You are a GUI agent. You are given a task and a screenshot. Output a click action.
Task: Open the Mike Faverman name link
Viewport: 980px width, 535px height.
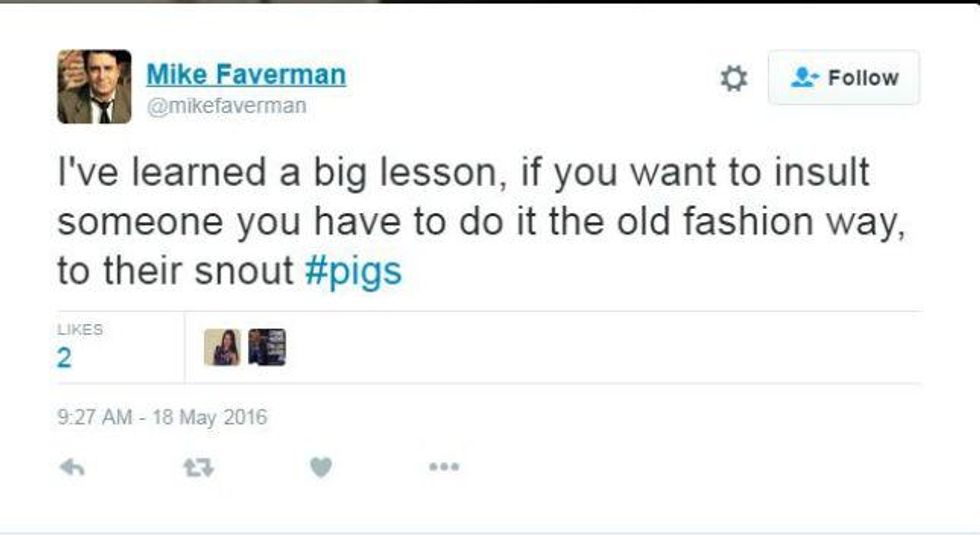pyautogui.click(x=246, y=74)
